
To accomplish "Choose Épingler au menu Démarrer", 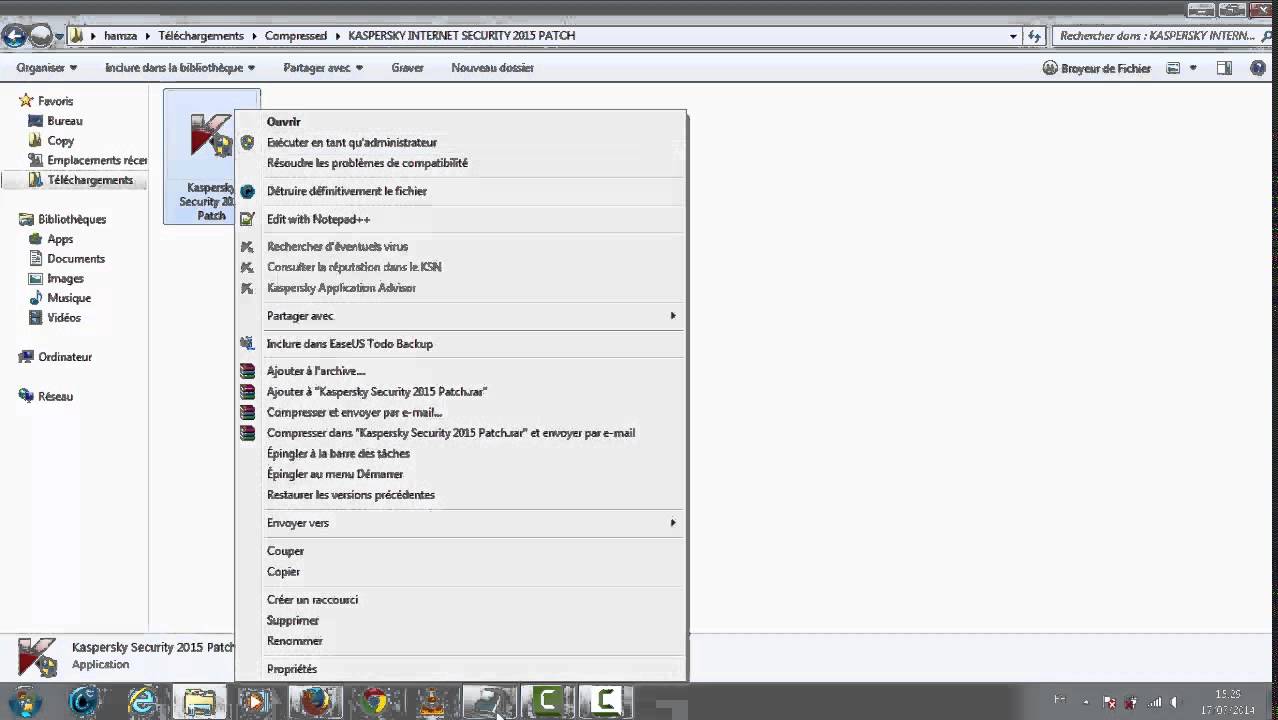I will point(334,475).
